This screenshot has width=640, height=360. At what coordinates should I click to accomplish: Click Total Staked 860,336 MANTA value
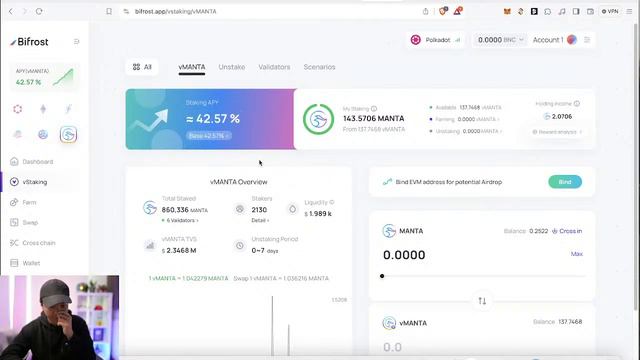pyautogui.click(x=184, y=210)
